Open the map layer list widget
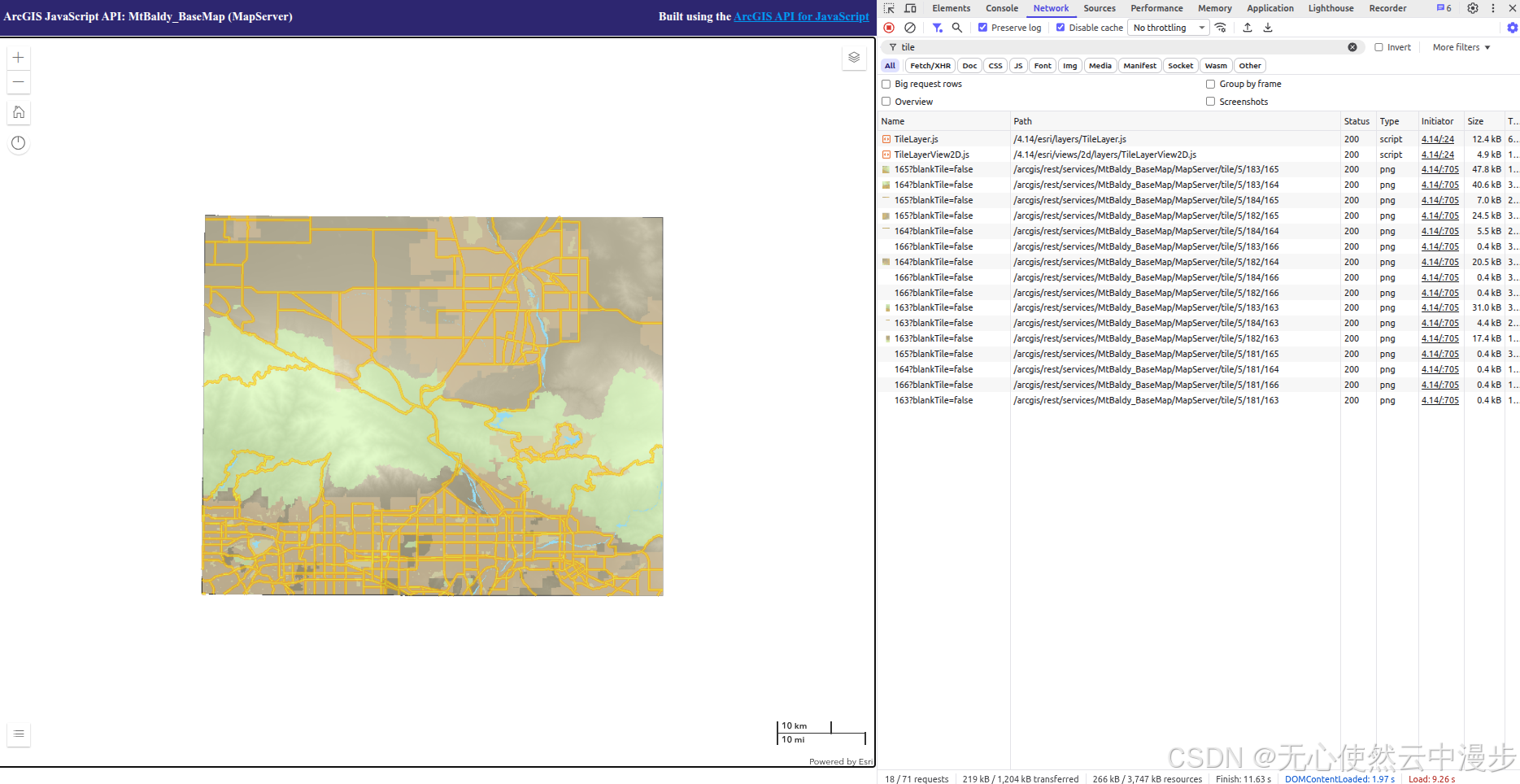1520x784 pixels. click(854, 58)
